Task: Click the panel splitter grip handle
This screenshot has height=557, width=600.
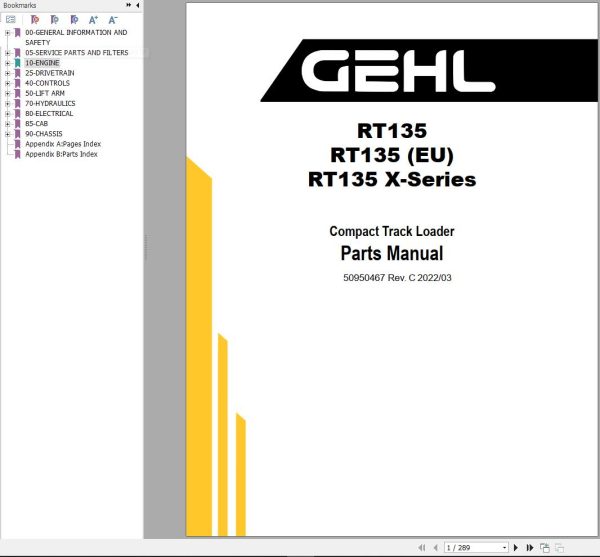Action: [146, 248]
